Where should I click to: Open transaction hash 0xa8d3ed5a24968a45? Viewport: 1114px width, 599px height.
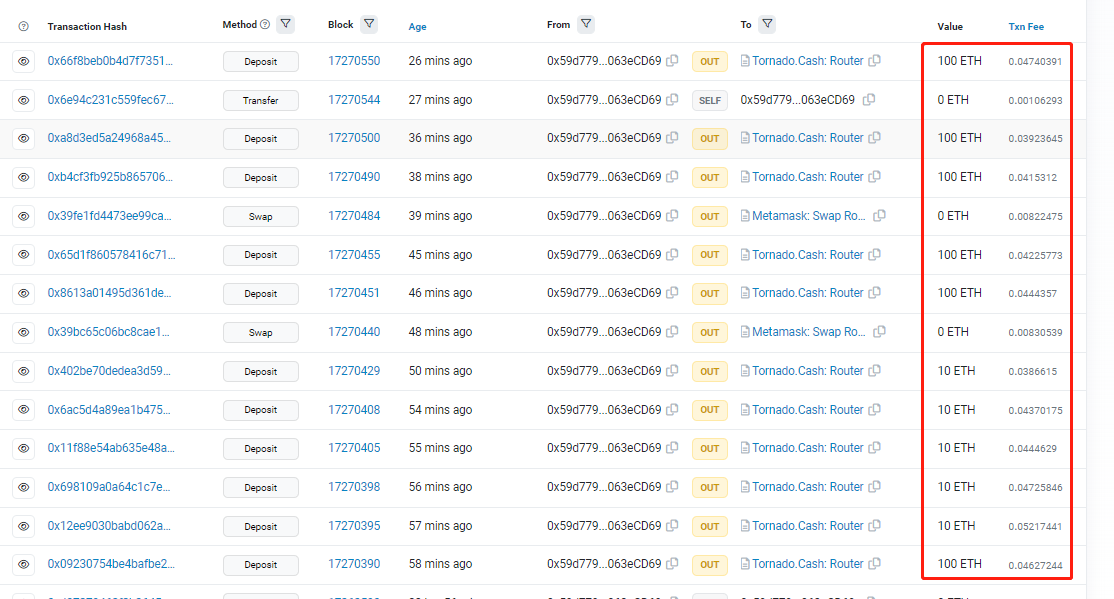(110, 138)
